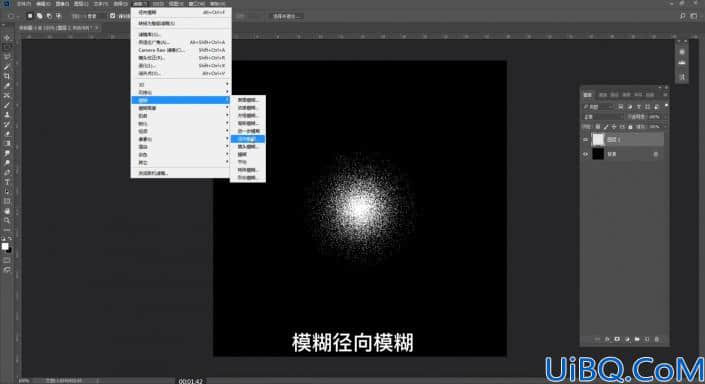This screenshot has height=384, width=705.
Task: Select the Brush tool
Action: pyautogui.click(x=7, y=105)
